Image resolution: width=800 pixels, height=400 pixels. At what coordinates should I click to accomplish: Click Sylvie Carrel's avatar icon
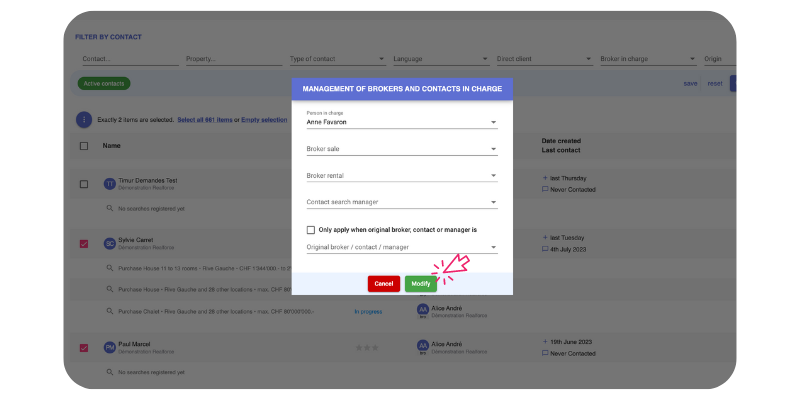tap(110, 243)
